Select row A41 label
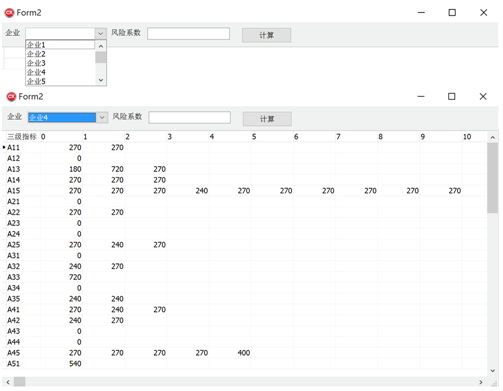The width and height of the screenshot is (503, 391). [x=13, y=310]
